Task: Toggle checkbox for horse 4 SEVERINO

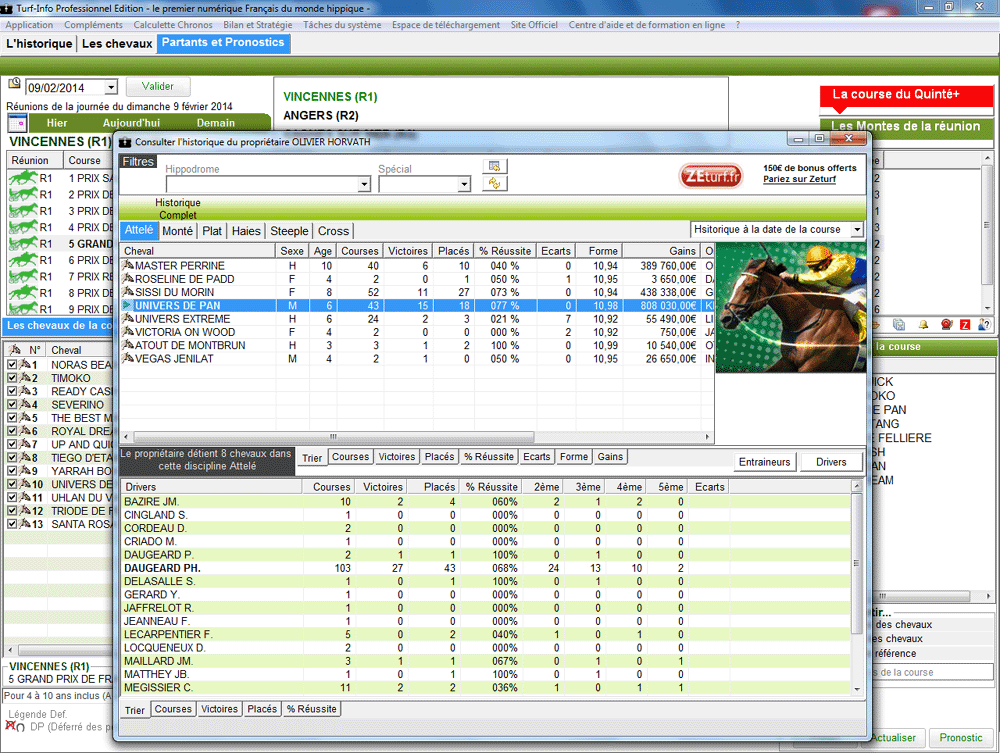Action: click(12, 405)
